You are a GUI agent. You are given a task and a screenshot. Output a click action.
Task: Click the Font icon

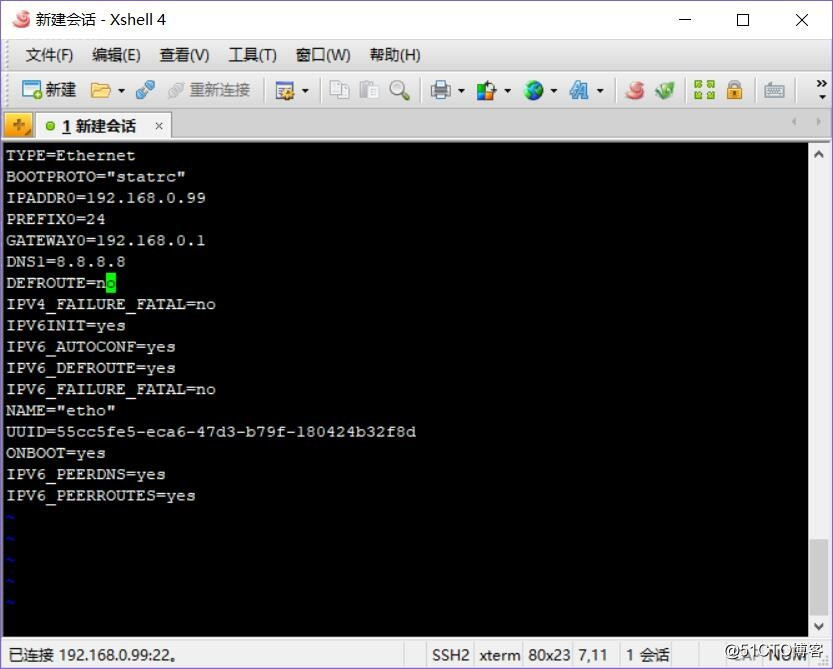pos(579,90)
